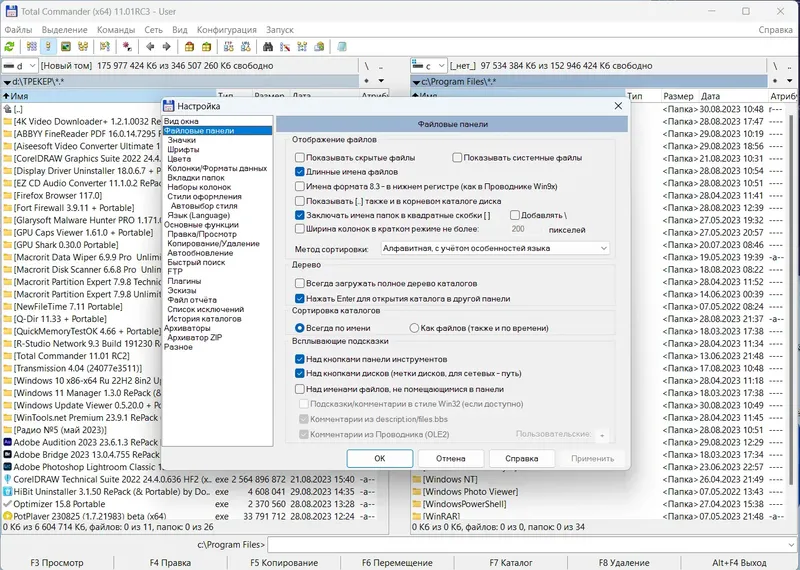800x570 pixels.
Task: Click the invert selection red star icon
Action: (127, 47)
